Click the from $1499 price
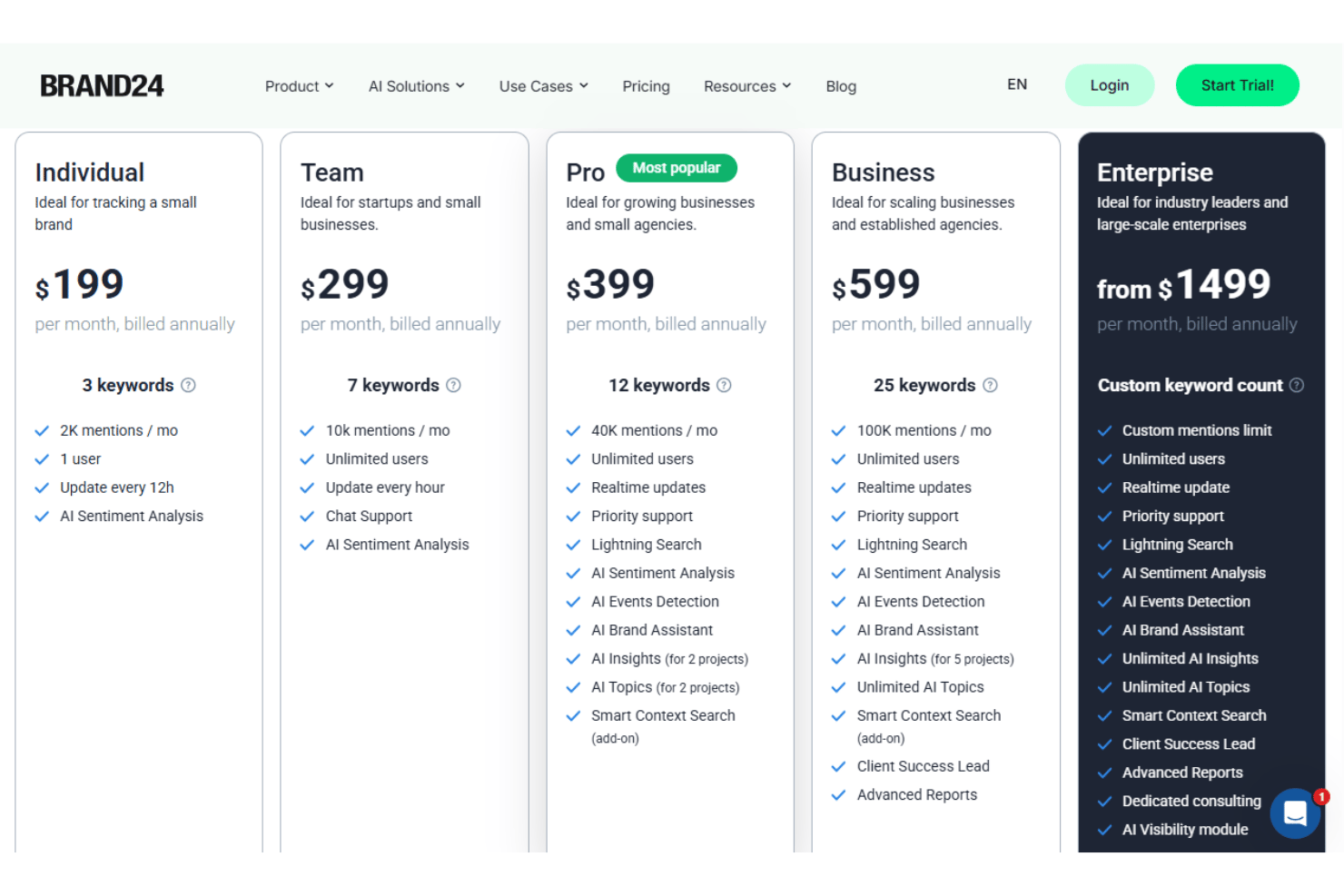Image resolution: width=1344 pixels, height=896 pixels. (1184, 285)
